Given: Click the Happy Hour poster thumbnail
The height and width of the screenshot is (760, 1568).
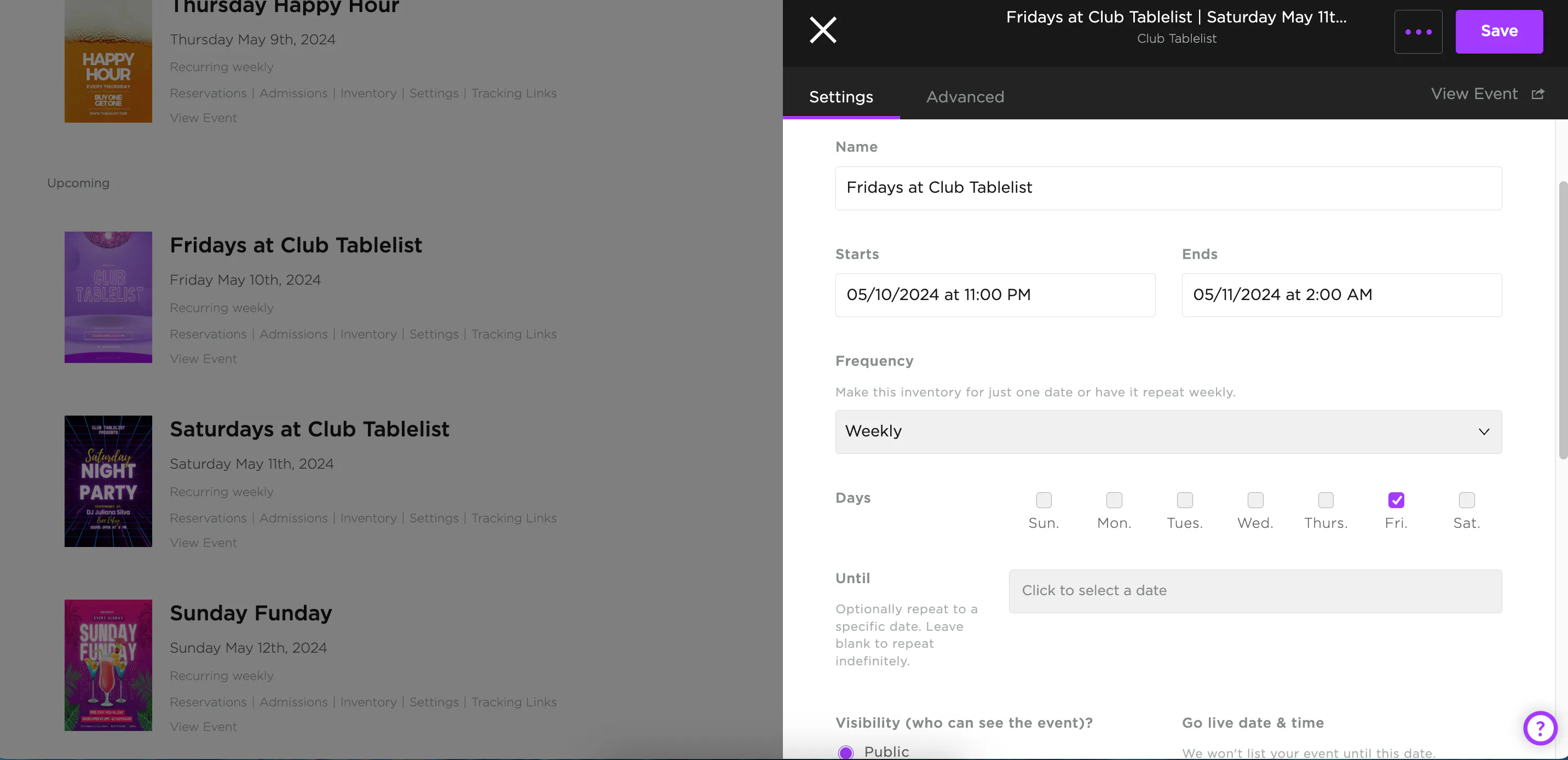Looking at the screenshot, I should [x=108, y=61].
